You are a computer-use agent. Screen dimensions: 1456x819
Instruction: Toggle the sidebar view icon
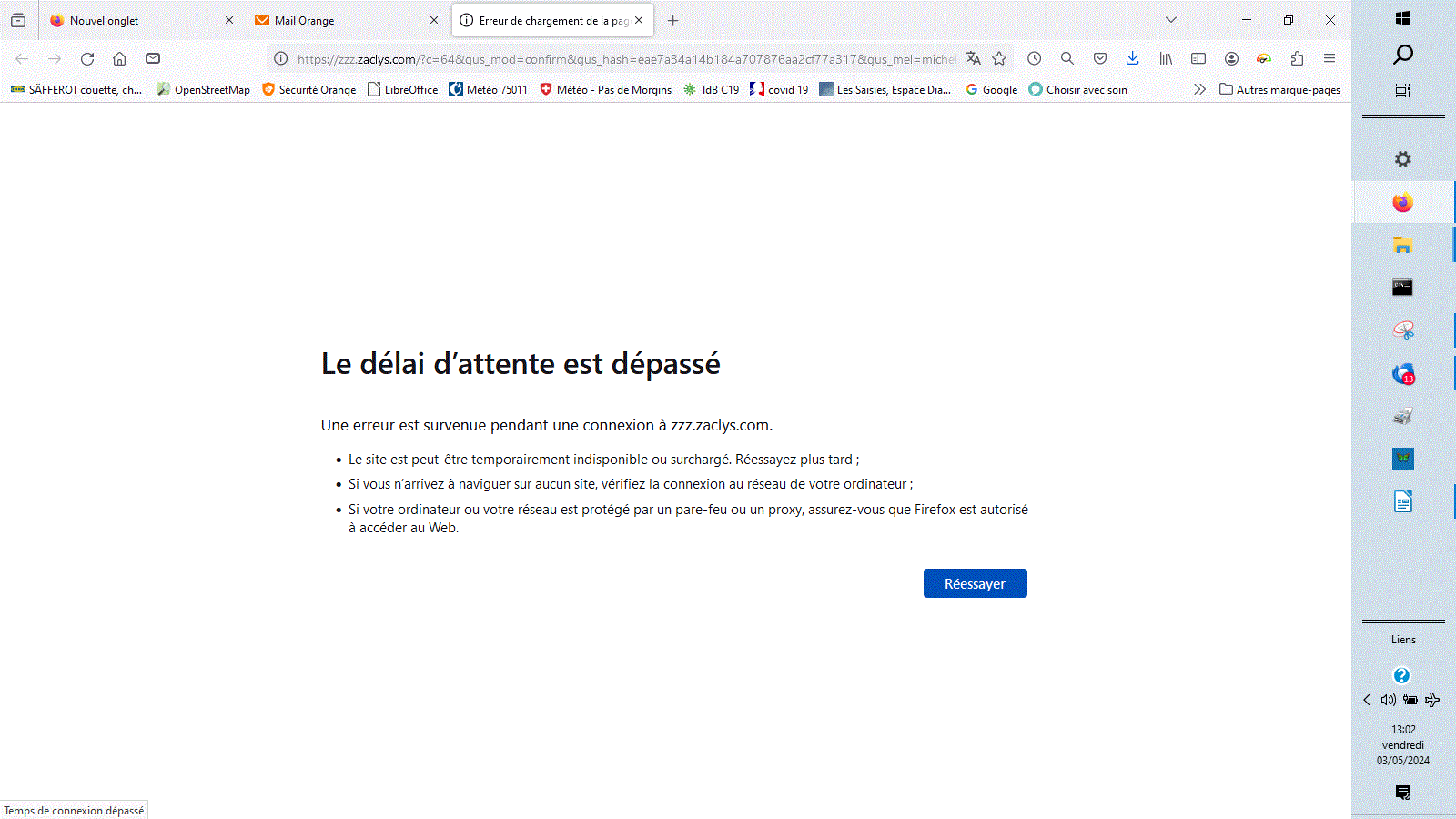1198,58
